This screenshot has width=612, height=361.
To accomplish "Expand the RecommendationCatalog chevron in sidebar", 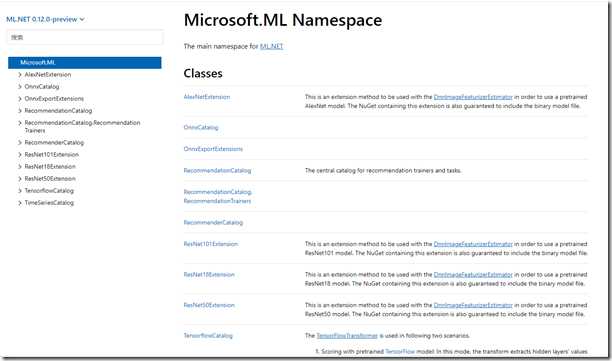I will (x=20, y=111).
